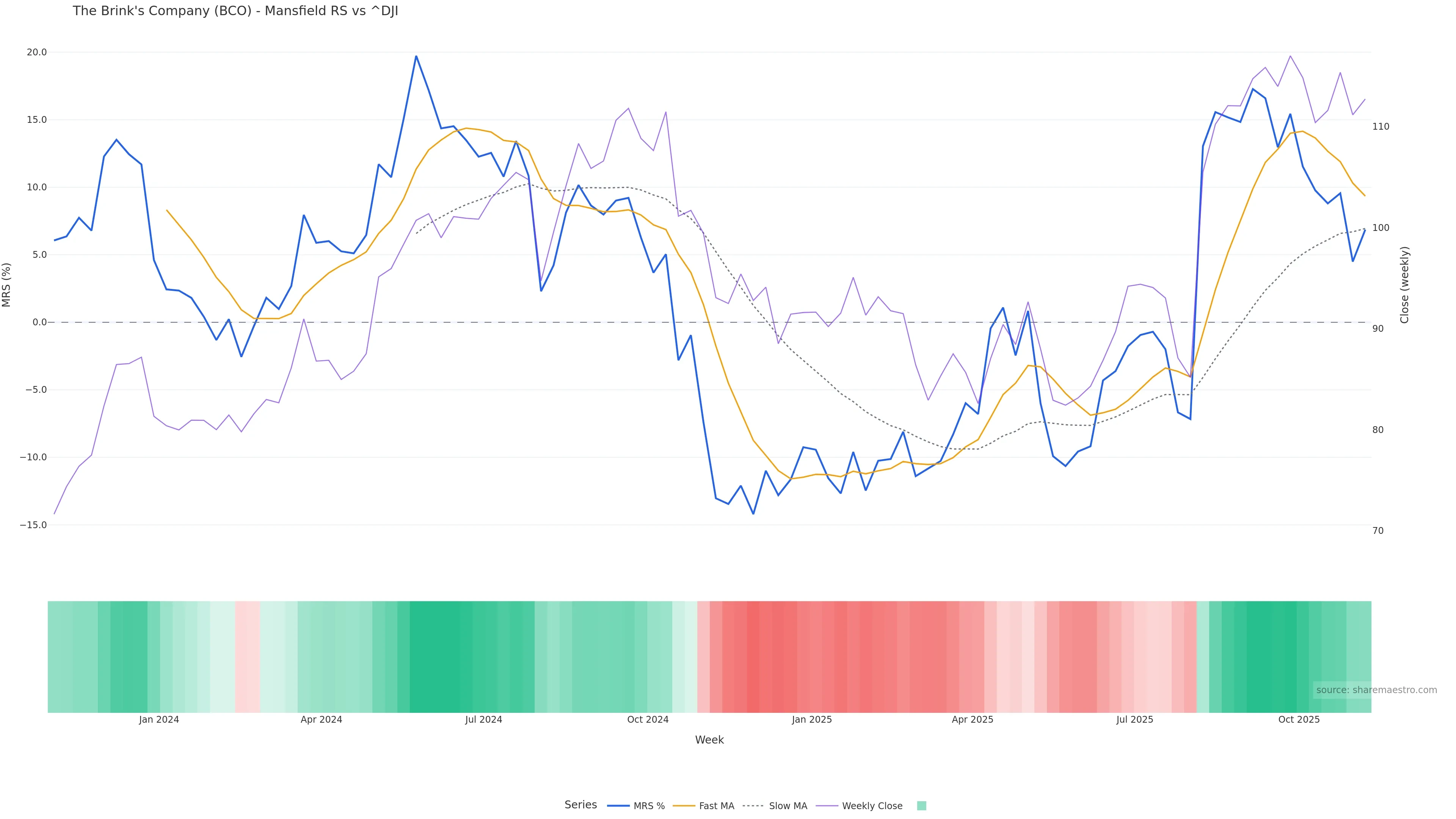
Task: Click the blue MRS % legend line icon
Action: pos(618,806)
